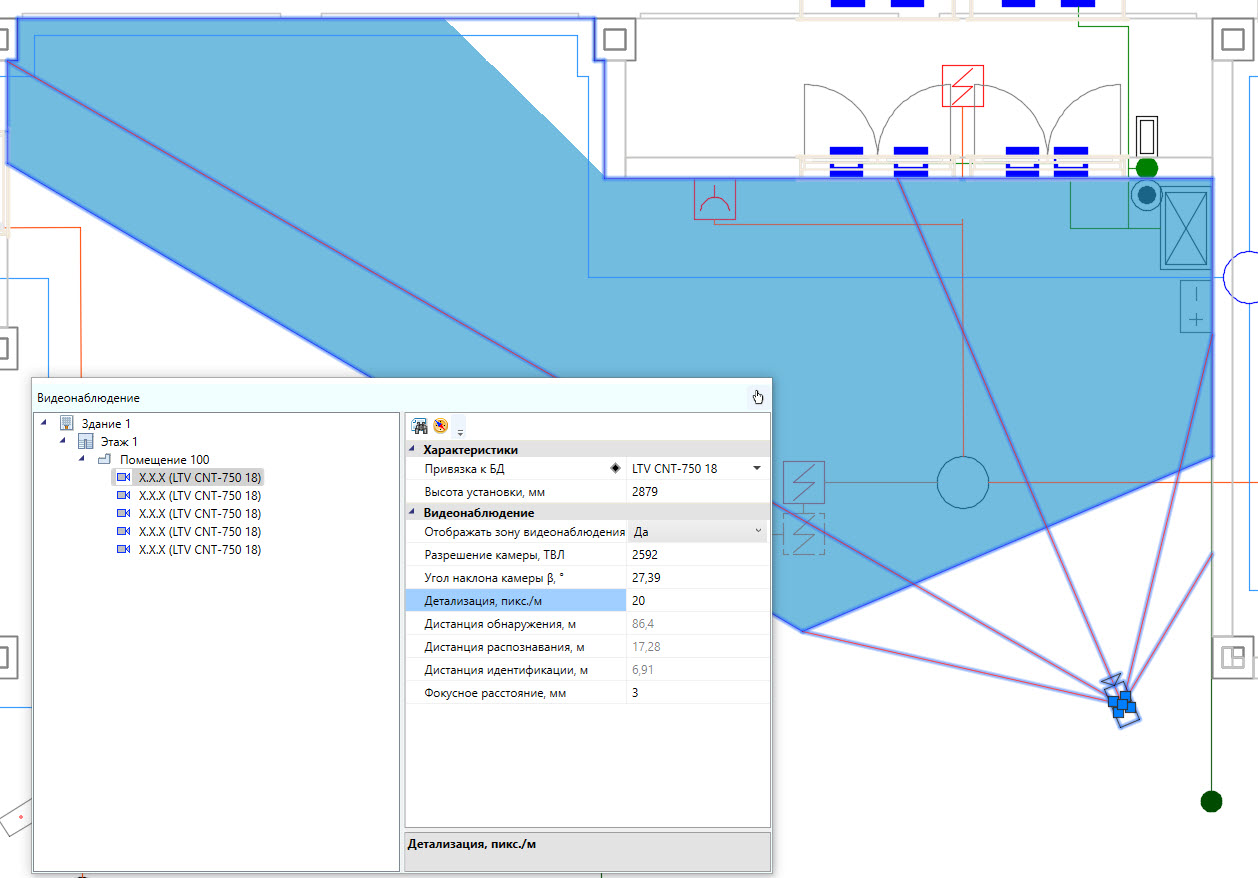Collapse the Здание 1 tree node
Image resolution: width=1258 pixels, height=878 pixels.
tap(44, 424)
